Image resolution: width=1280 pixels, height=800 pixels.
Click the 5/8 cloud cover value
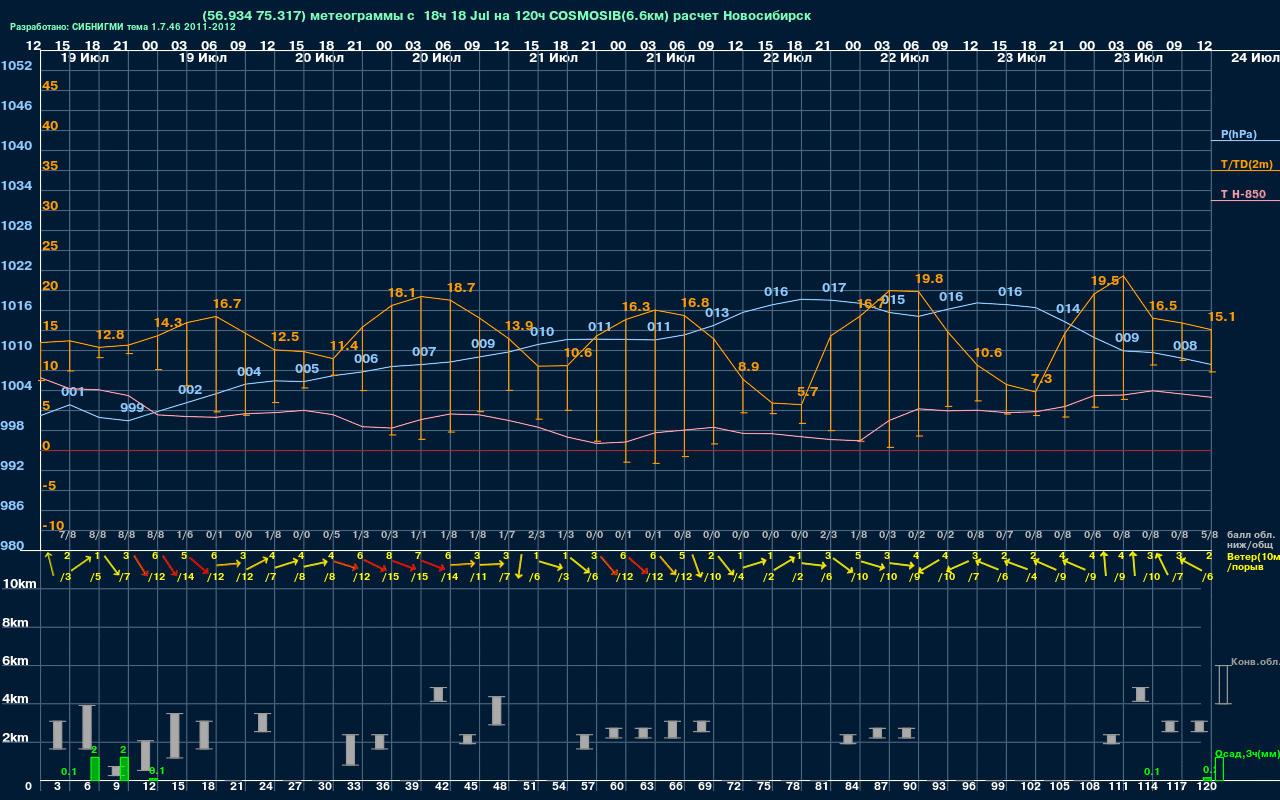(x=1209, y=535)
